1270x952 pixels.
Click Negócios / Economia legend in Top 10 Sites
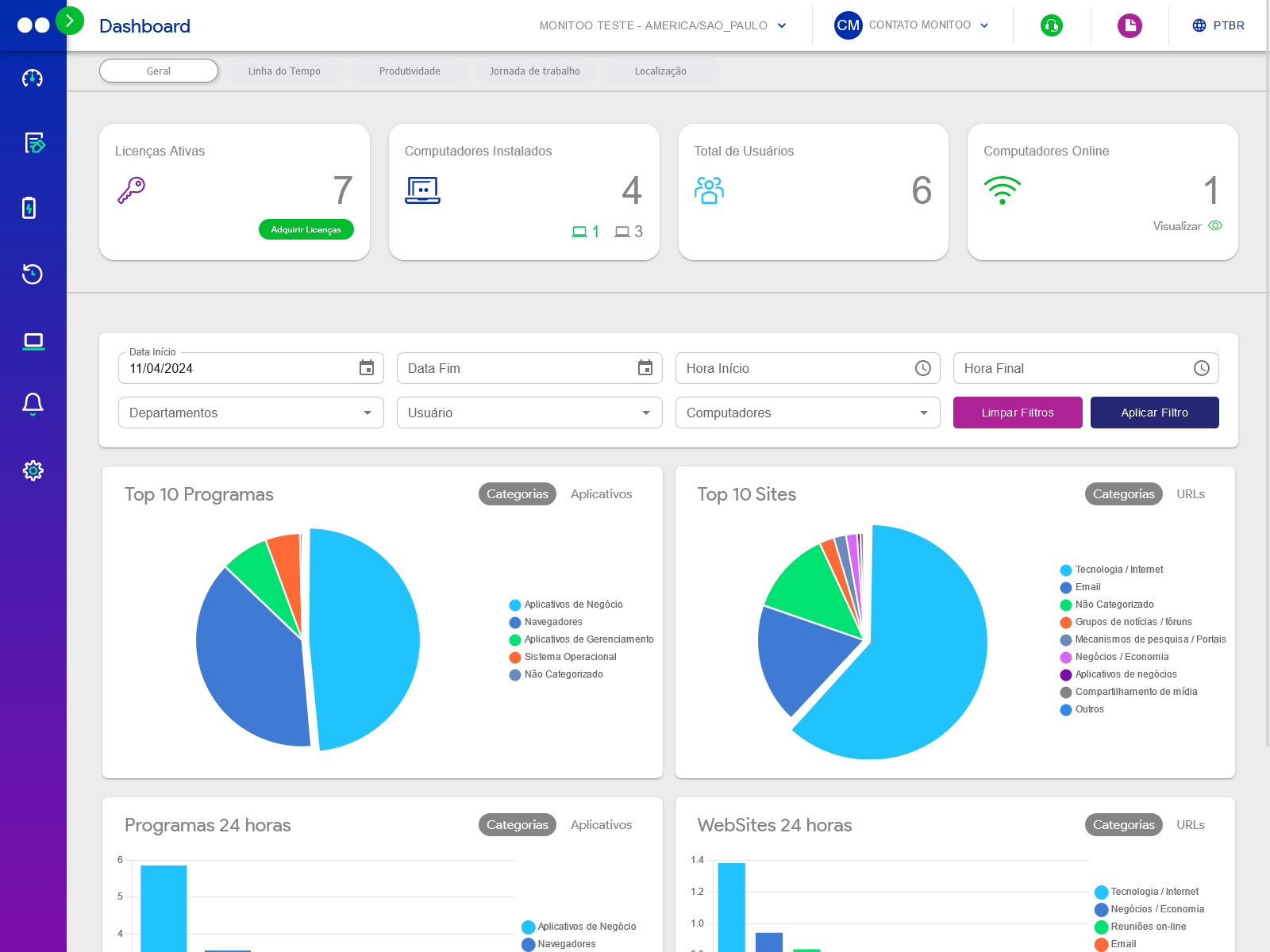1114,657
